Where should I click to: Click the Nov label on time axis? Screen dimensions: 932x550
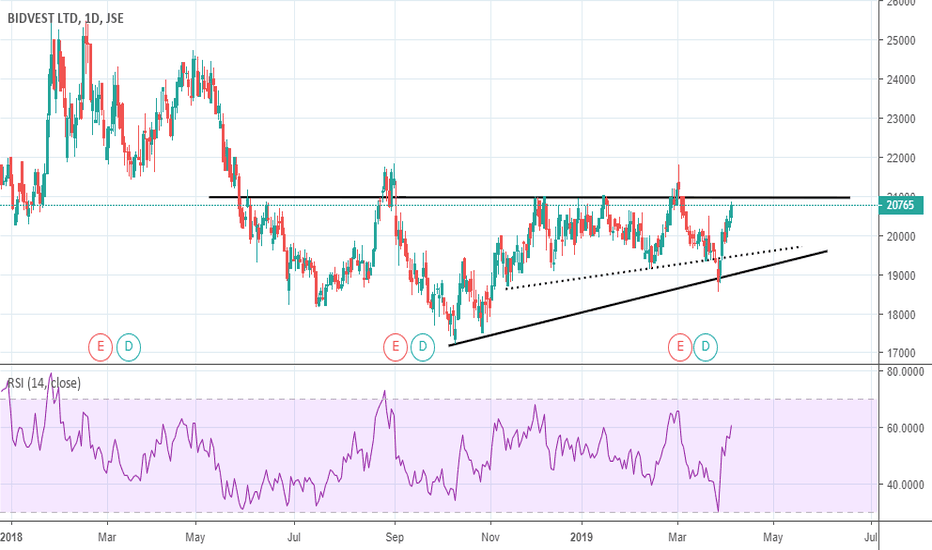[490, 538]
